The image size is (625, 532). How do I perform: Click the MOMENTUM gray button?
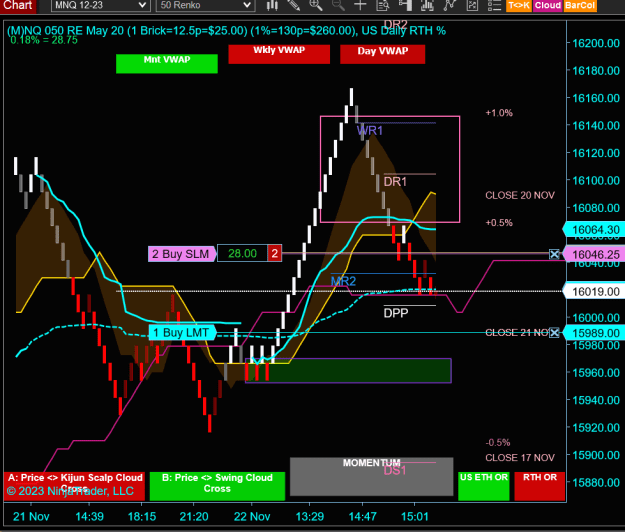click(371, 477)
